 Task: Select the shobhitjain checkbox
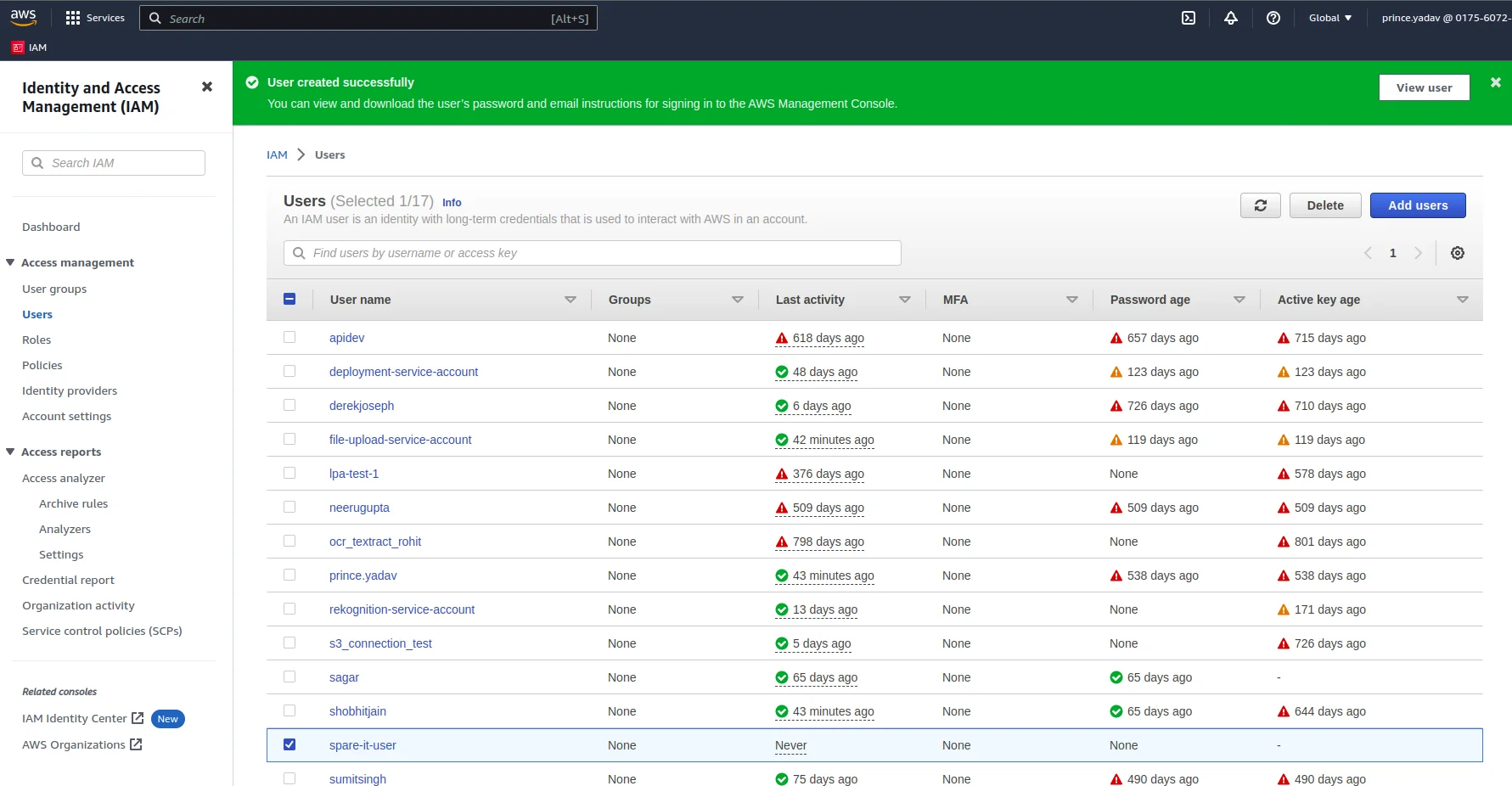coord(289,710)
